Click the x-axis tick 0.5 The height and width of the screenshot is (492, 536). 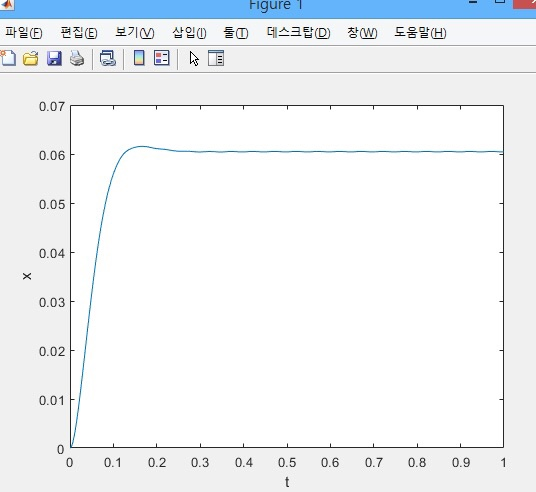click(287, 463)
